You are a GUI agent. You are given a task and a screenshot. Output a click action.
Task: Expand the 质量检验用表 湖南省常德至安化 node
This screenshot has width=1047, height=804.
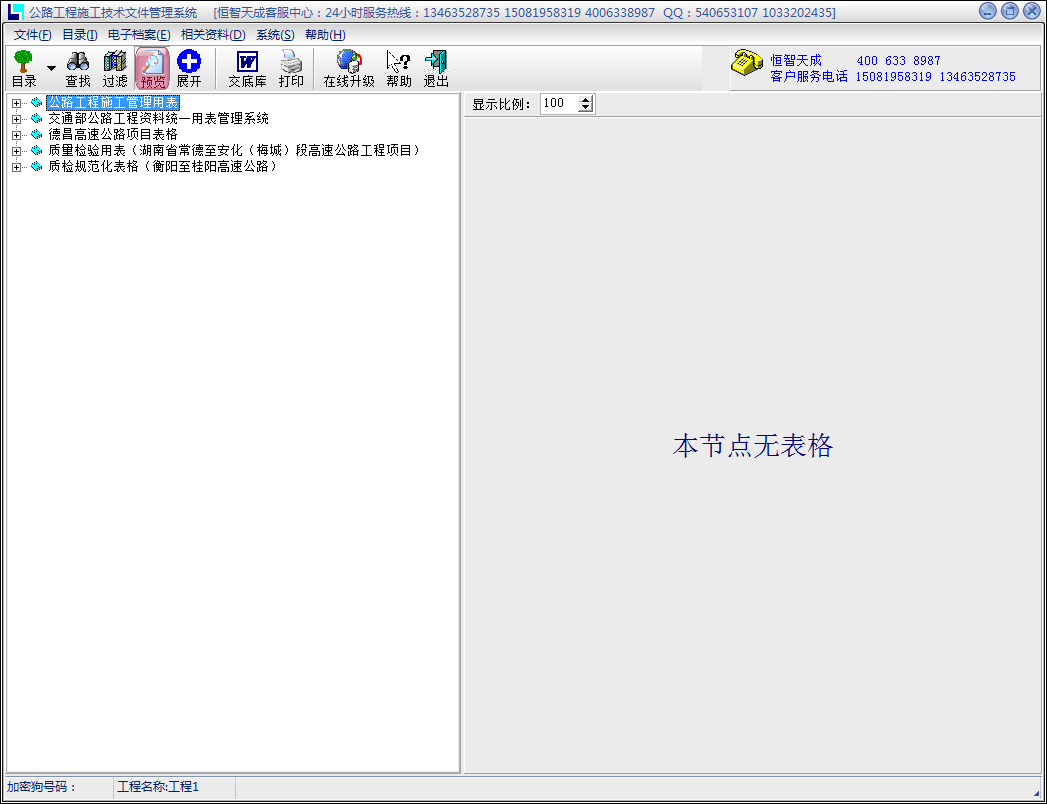(x=17, y=151)
